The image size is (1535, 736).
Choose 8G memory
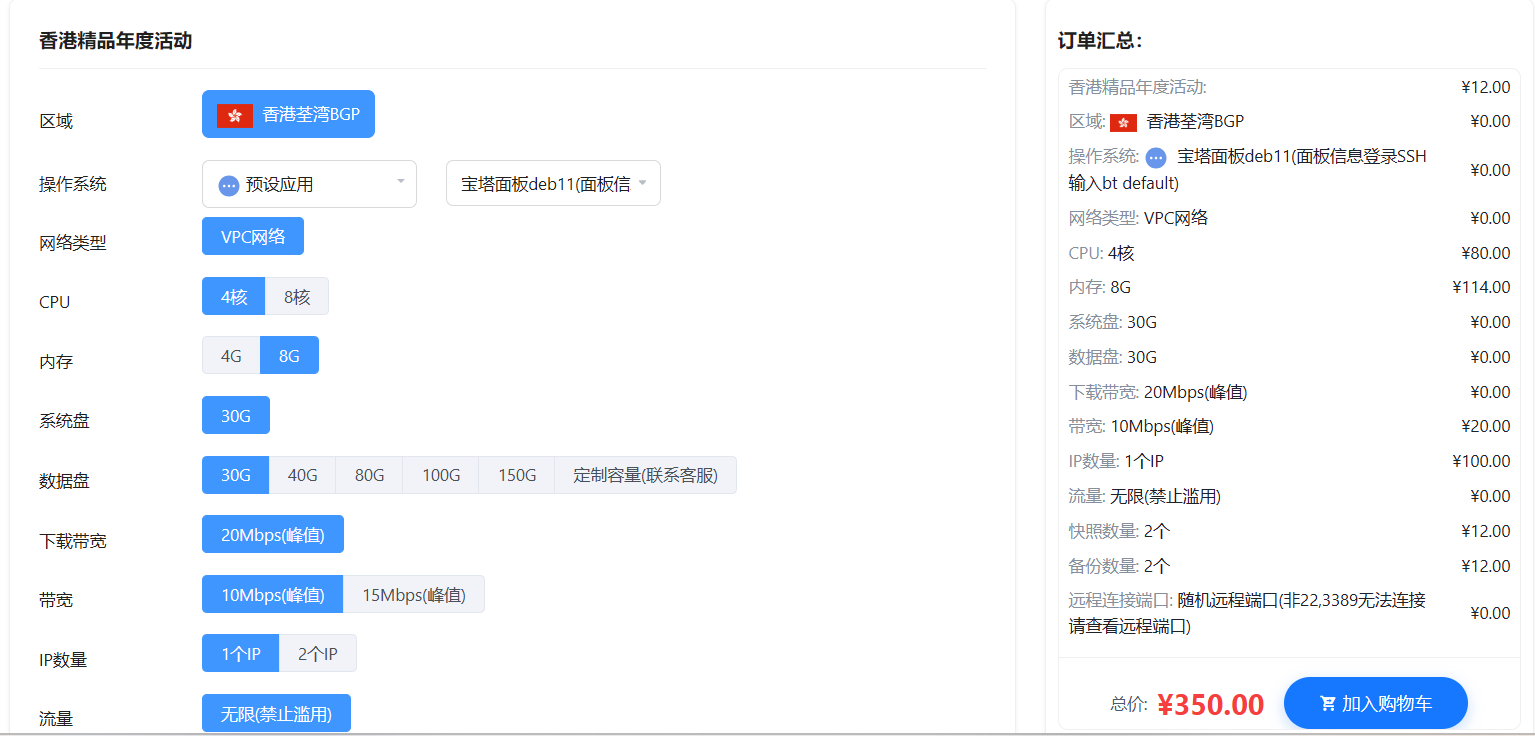(289, 355)
